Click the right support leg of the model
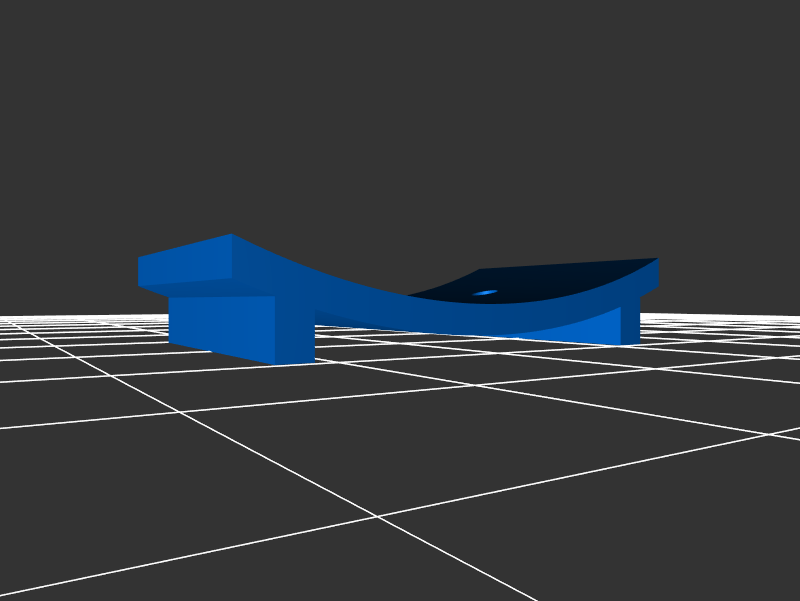 click(630, 322)
